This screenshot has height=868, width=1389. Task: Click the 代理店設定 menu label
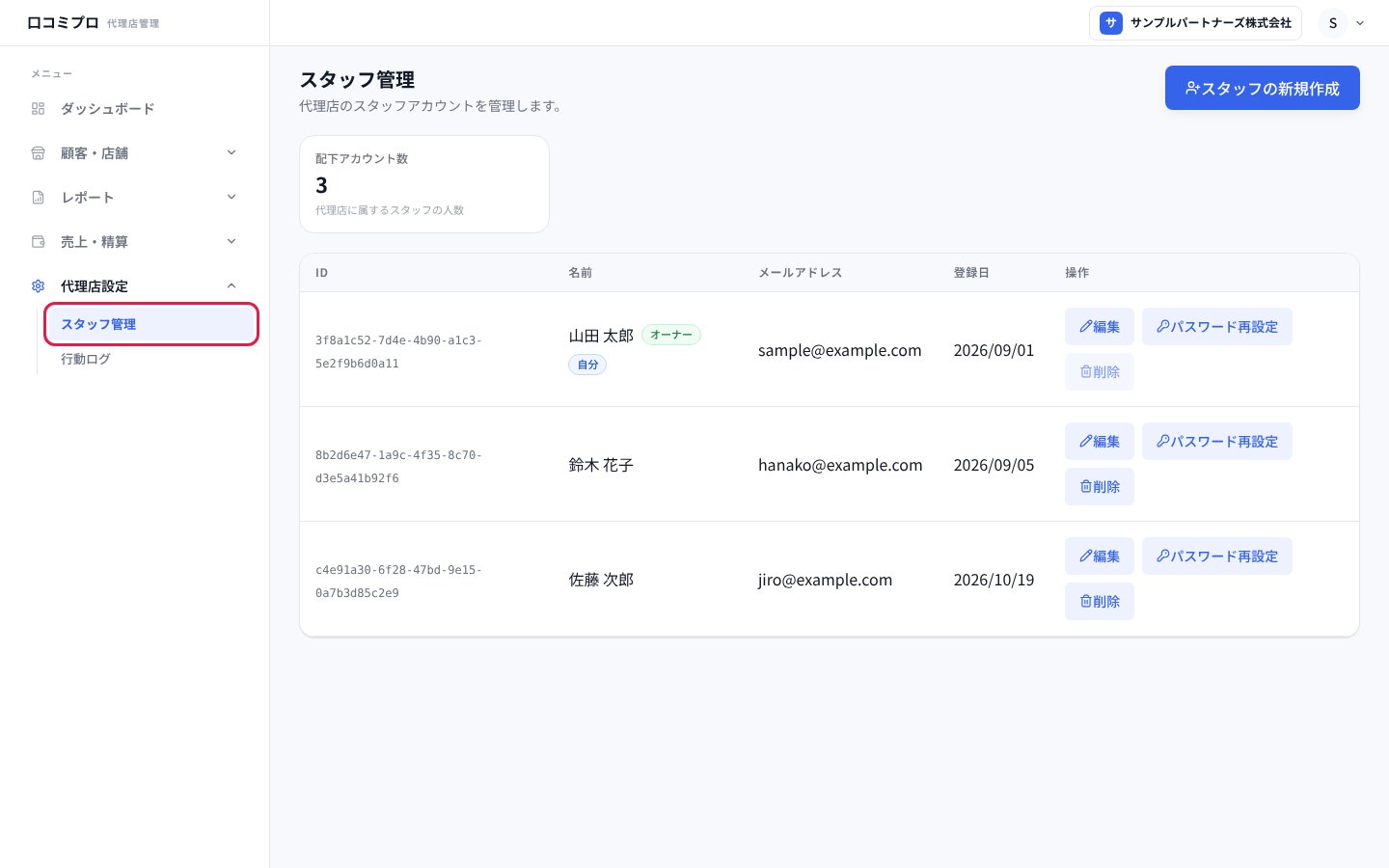[x=95, y=286]
